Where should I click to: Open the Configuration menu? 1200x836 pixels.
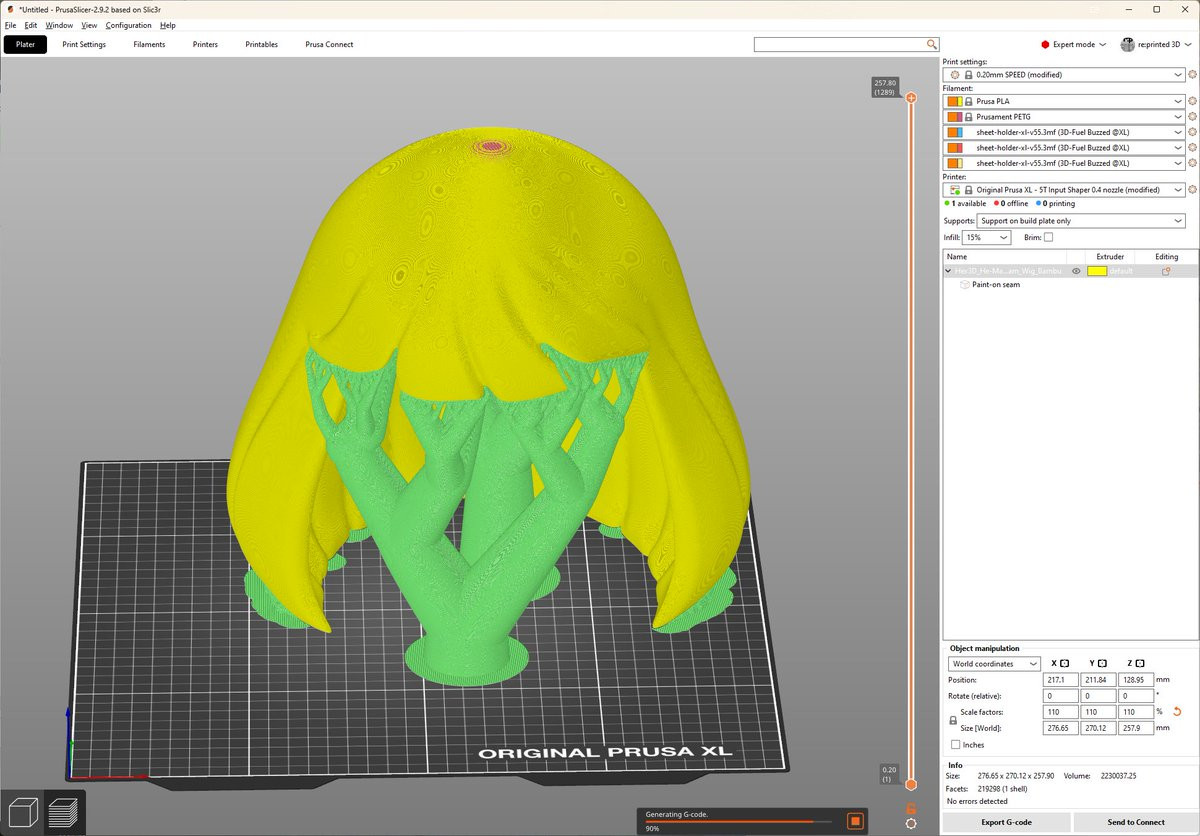click(128, 25)
